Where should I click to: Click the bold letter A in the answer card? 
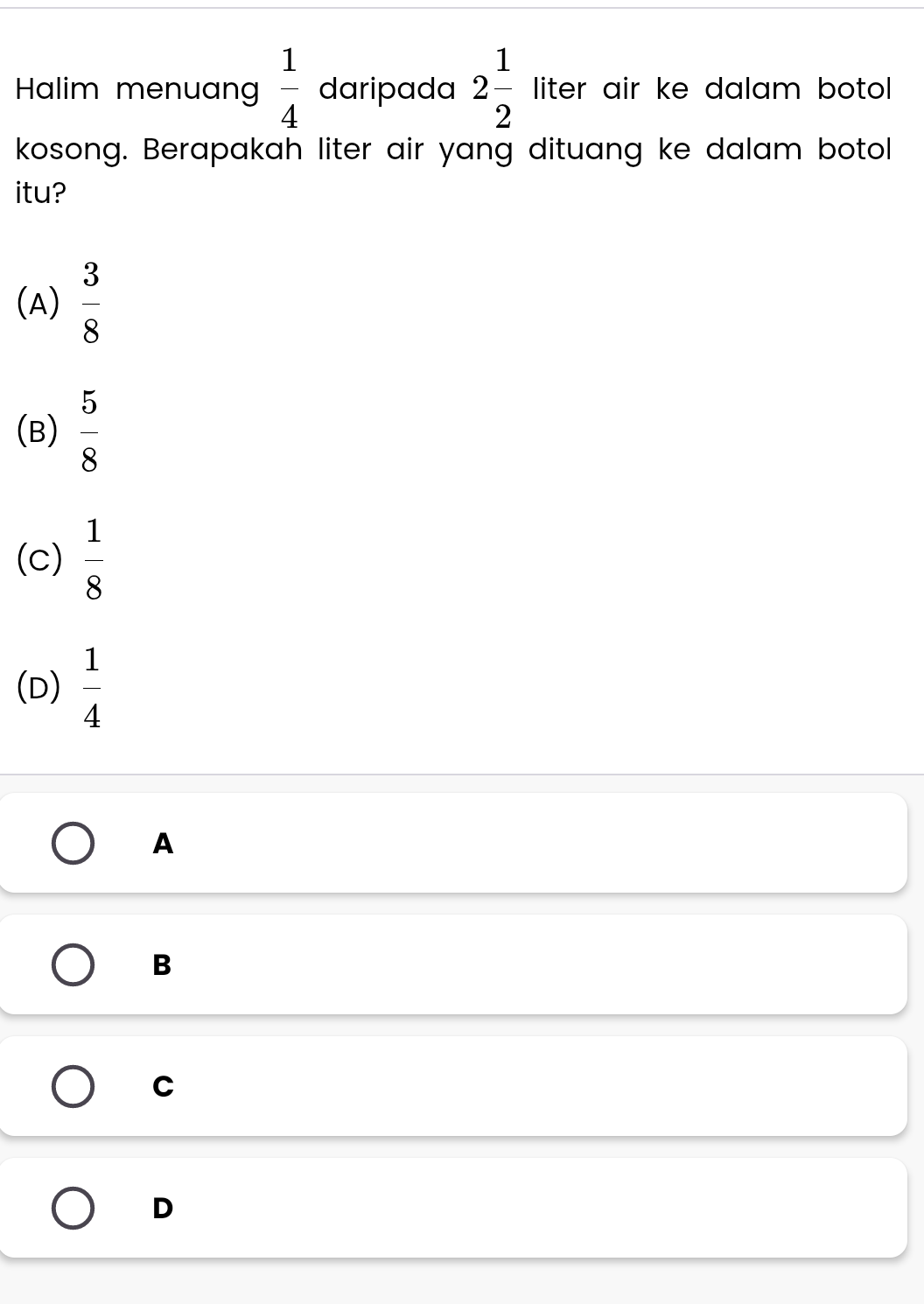pos(163,844)
